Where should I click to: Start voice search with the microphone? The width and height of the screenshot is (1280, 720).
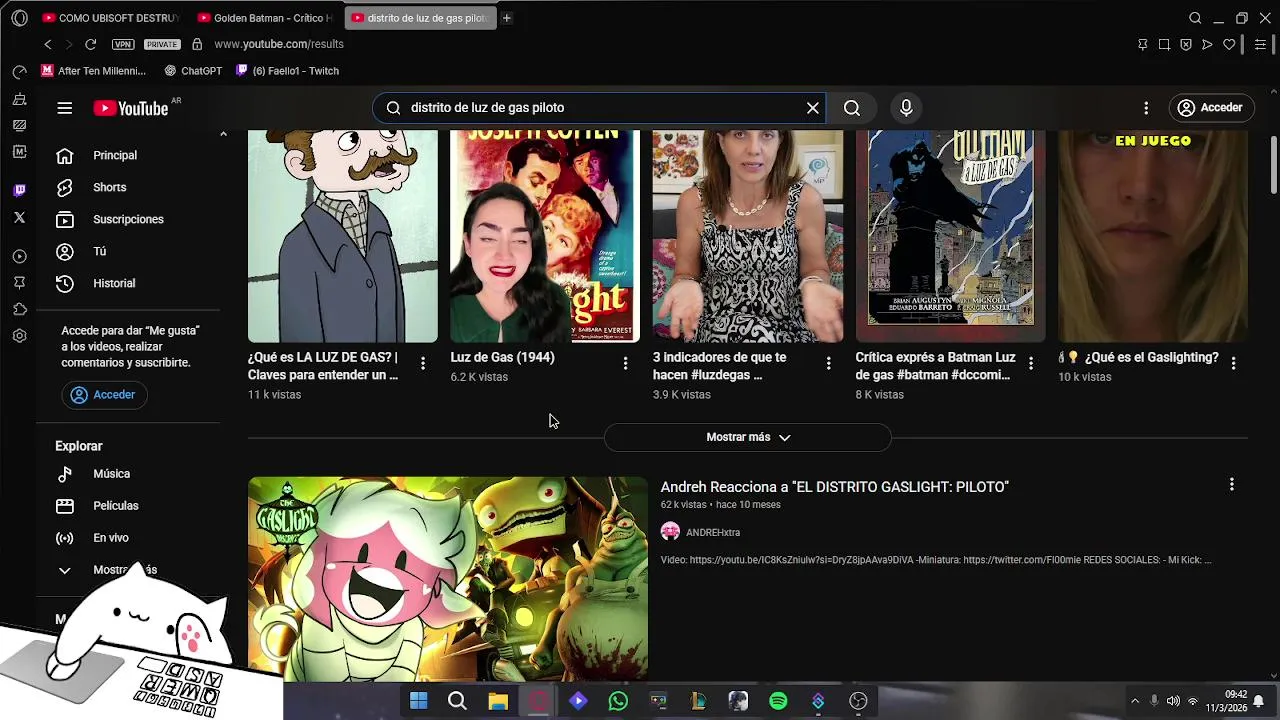coord(906,108)
